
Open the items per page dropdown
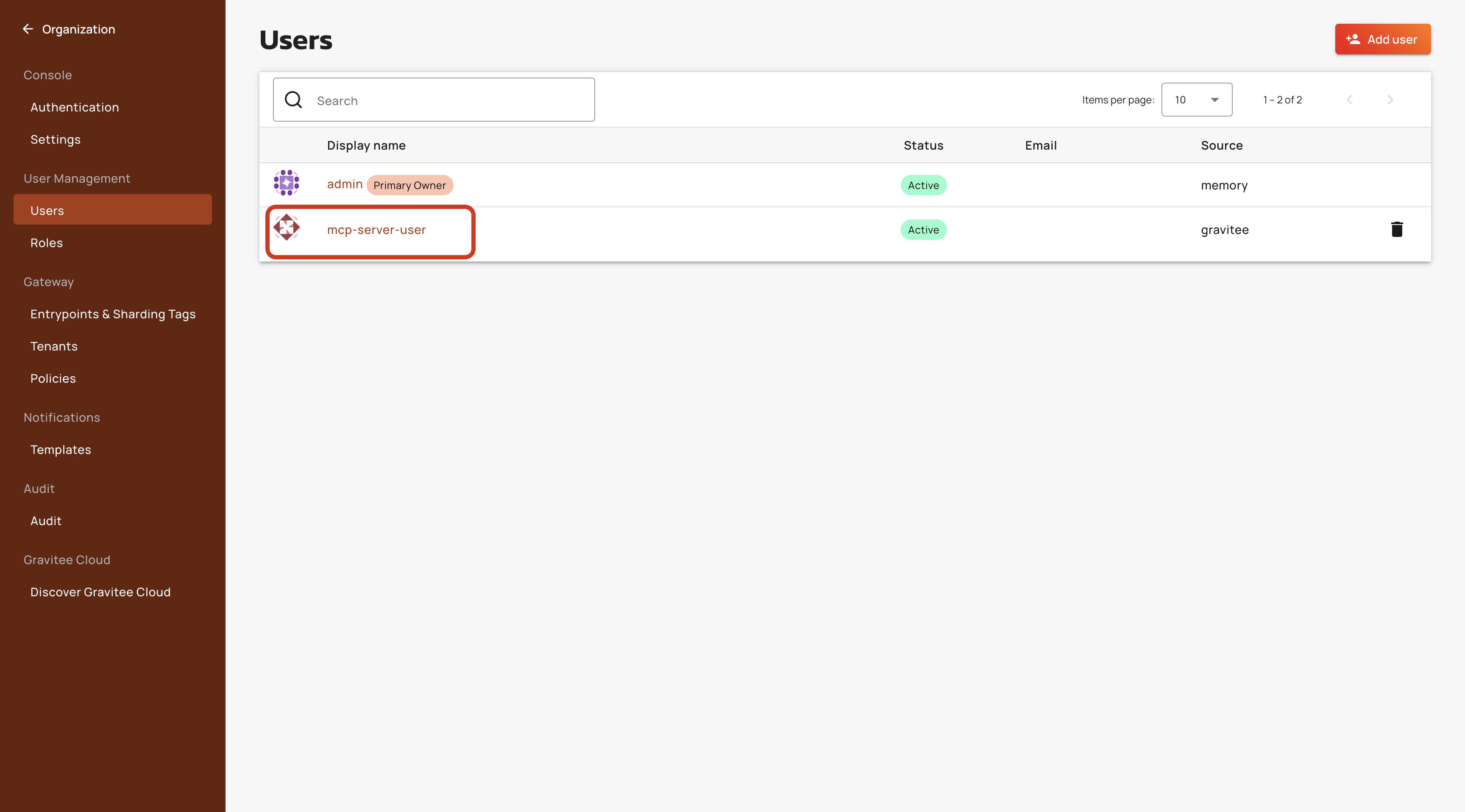coord(1196,100)
